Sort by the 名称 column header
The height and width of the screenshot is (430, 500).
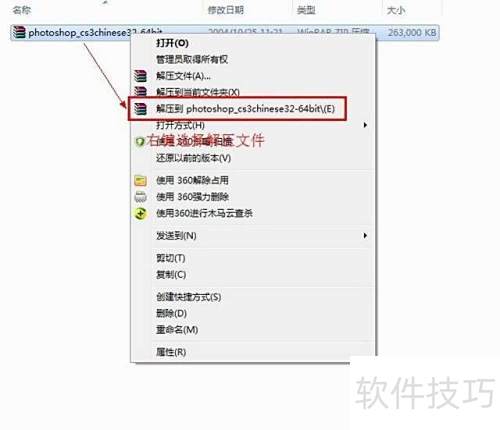tap(22, 10)
